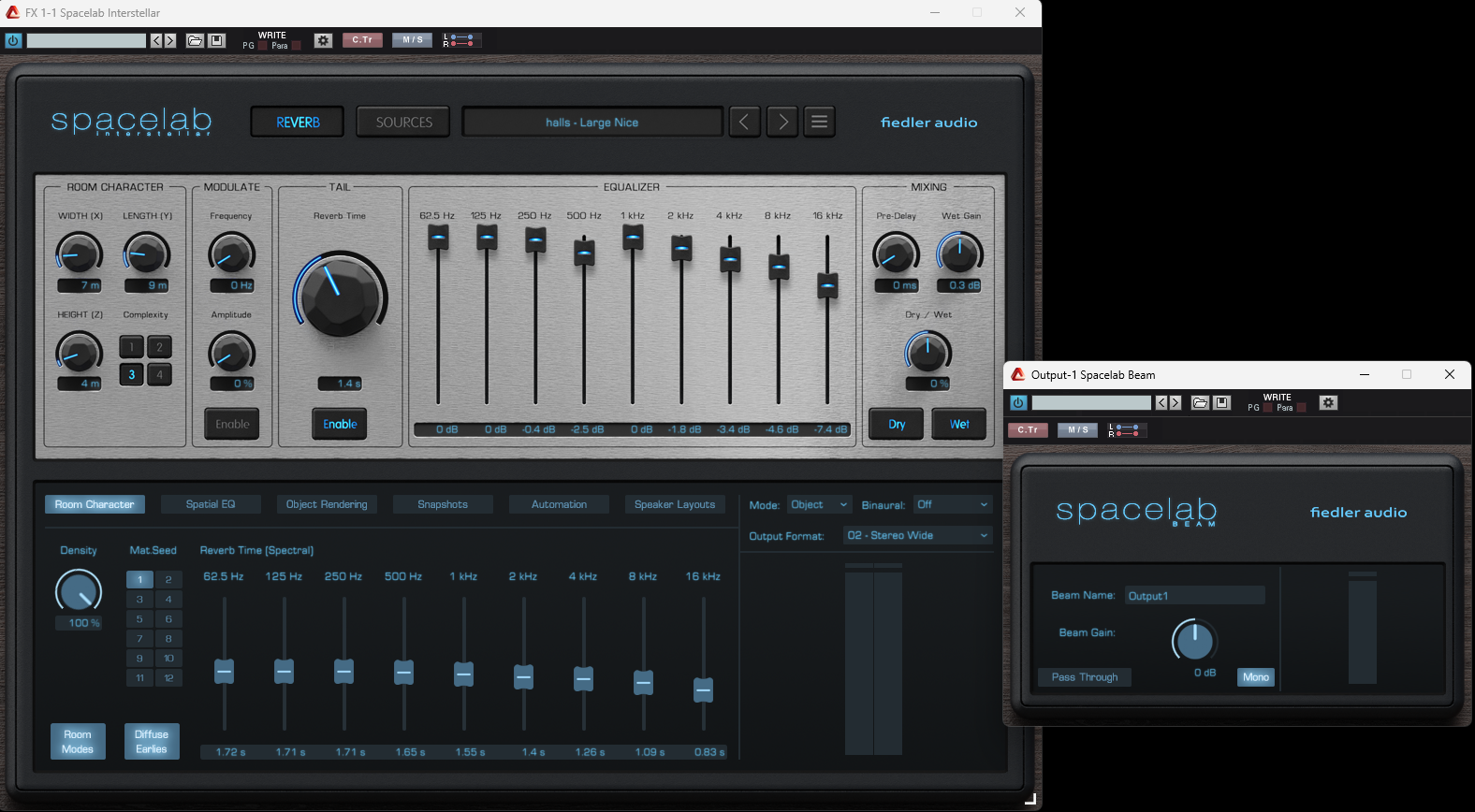Toggle Wet mixing button
The image size is (1475, 812).
(x=959, y=424)
